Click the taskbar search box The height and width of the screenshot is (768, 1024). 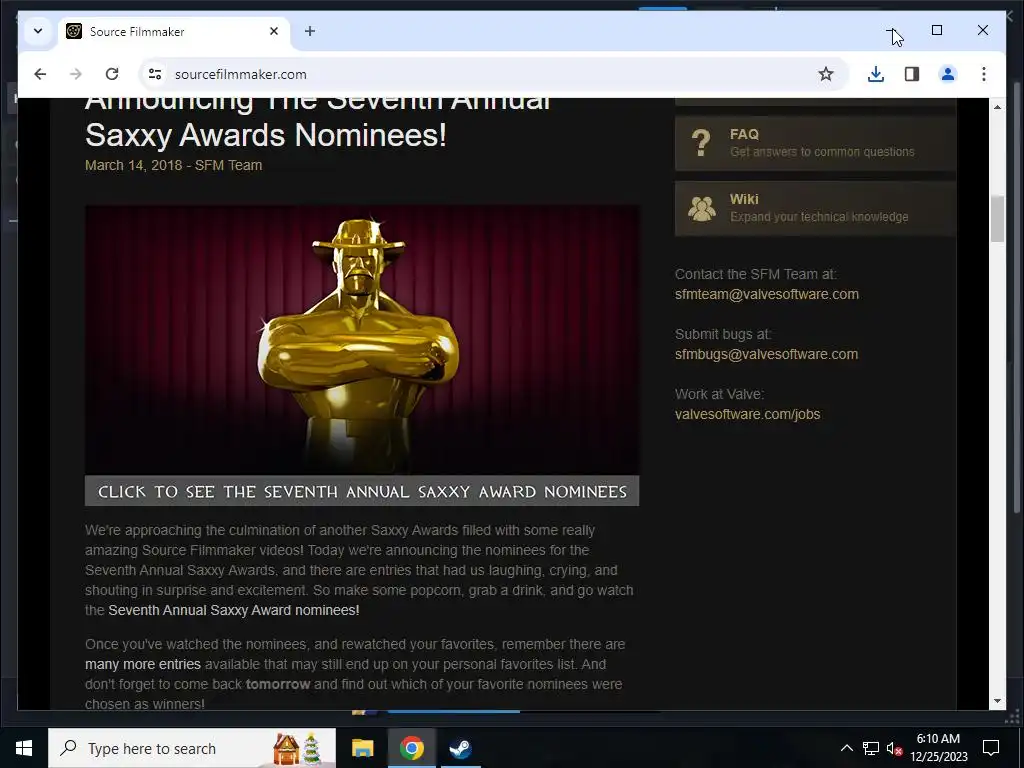point(192,748)
